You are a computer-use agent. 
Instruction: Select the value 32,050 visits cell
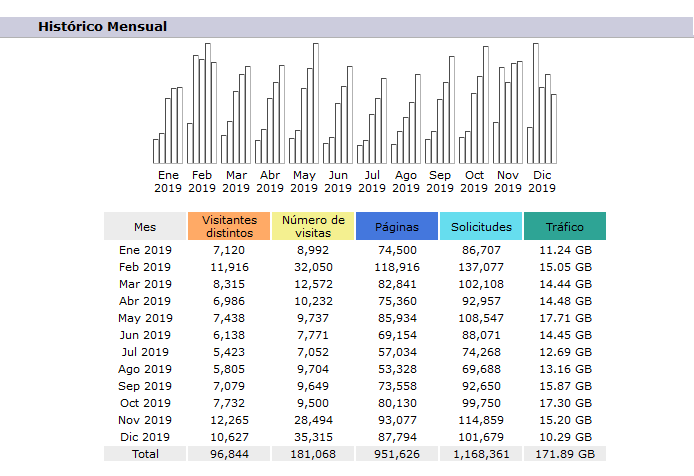coord(313,267)
